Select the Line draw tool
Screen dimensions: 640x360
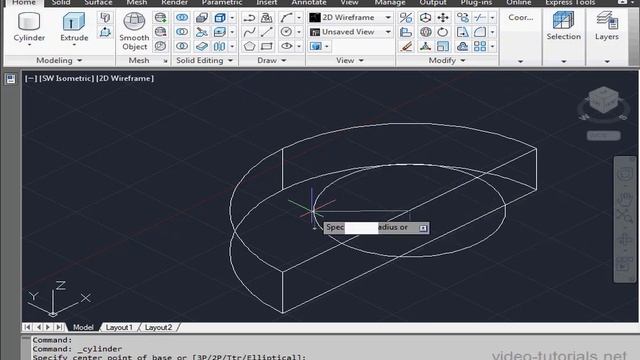267,32
